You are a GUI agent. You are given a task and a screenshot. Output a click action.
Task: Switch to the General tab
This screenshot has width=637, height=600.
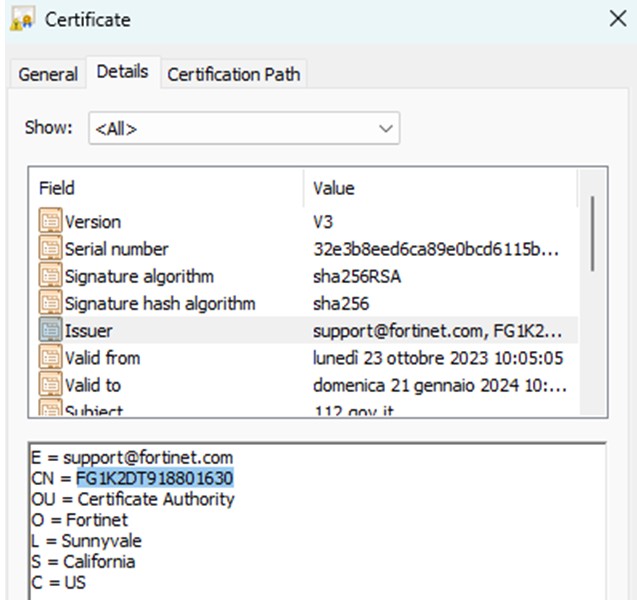pyautogui.click(x=48, y=74)
